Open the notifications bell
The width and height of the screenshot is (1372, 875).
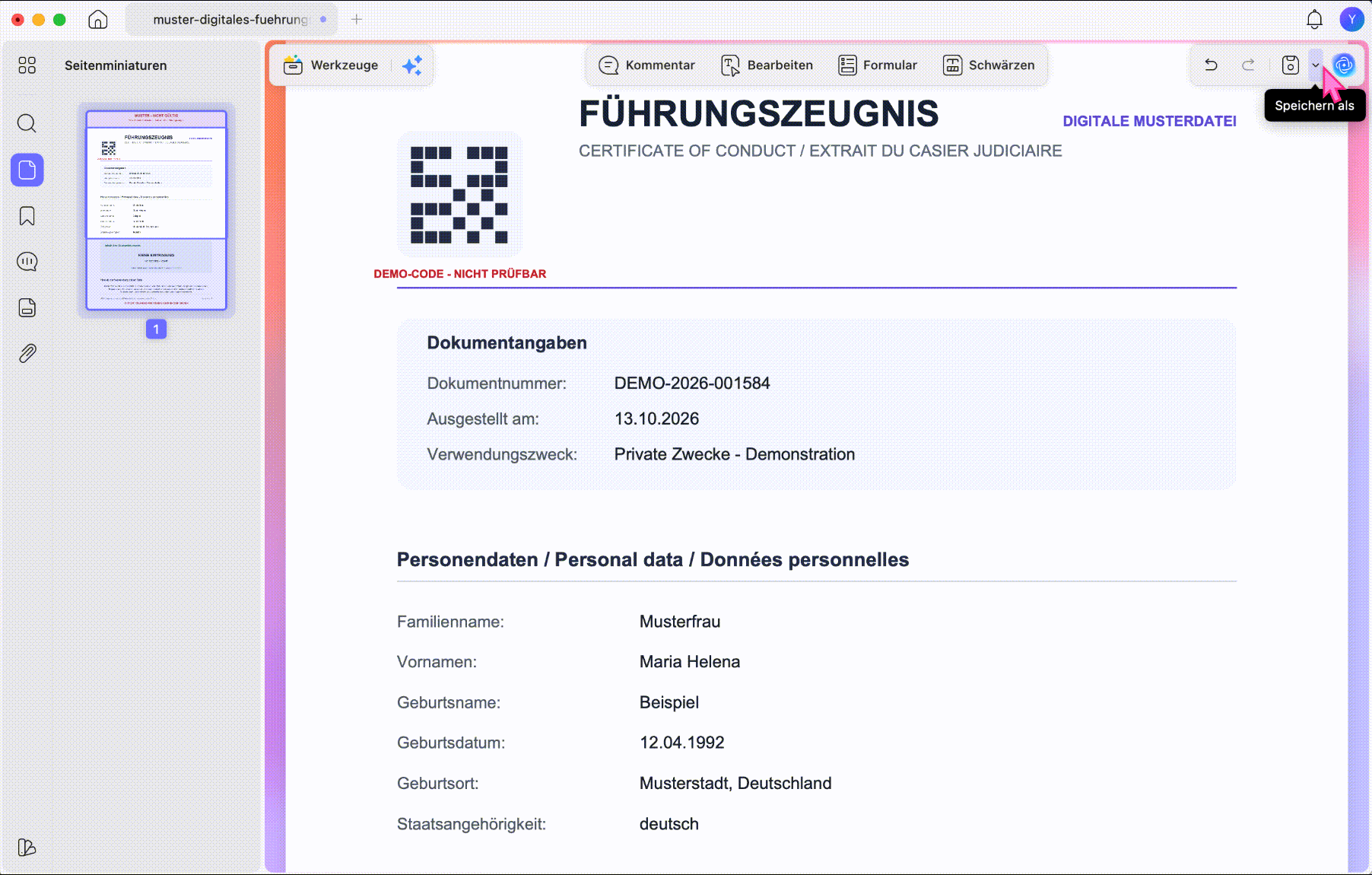click(x=1314, y=19)
